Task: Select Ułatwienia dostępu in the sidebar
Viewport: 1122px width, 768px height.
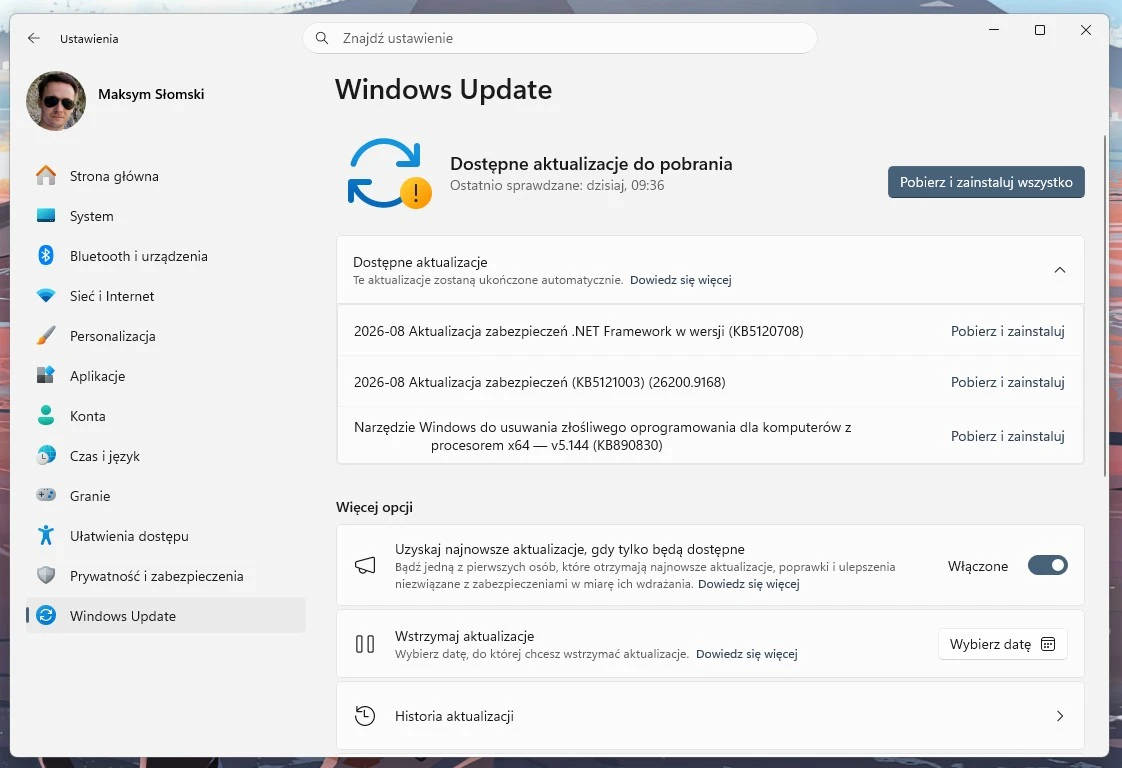Action: pos(166,536)
